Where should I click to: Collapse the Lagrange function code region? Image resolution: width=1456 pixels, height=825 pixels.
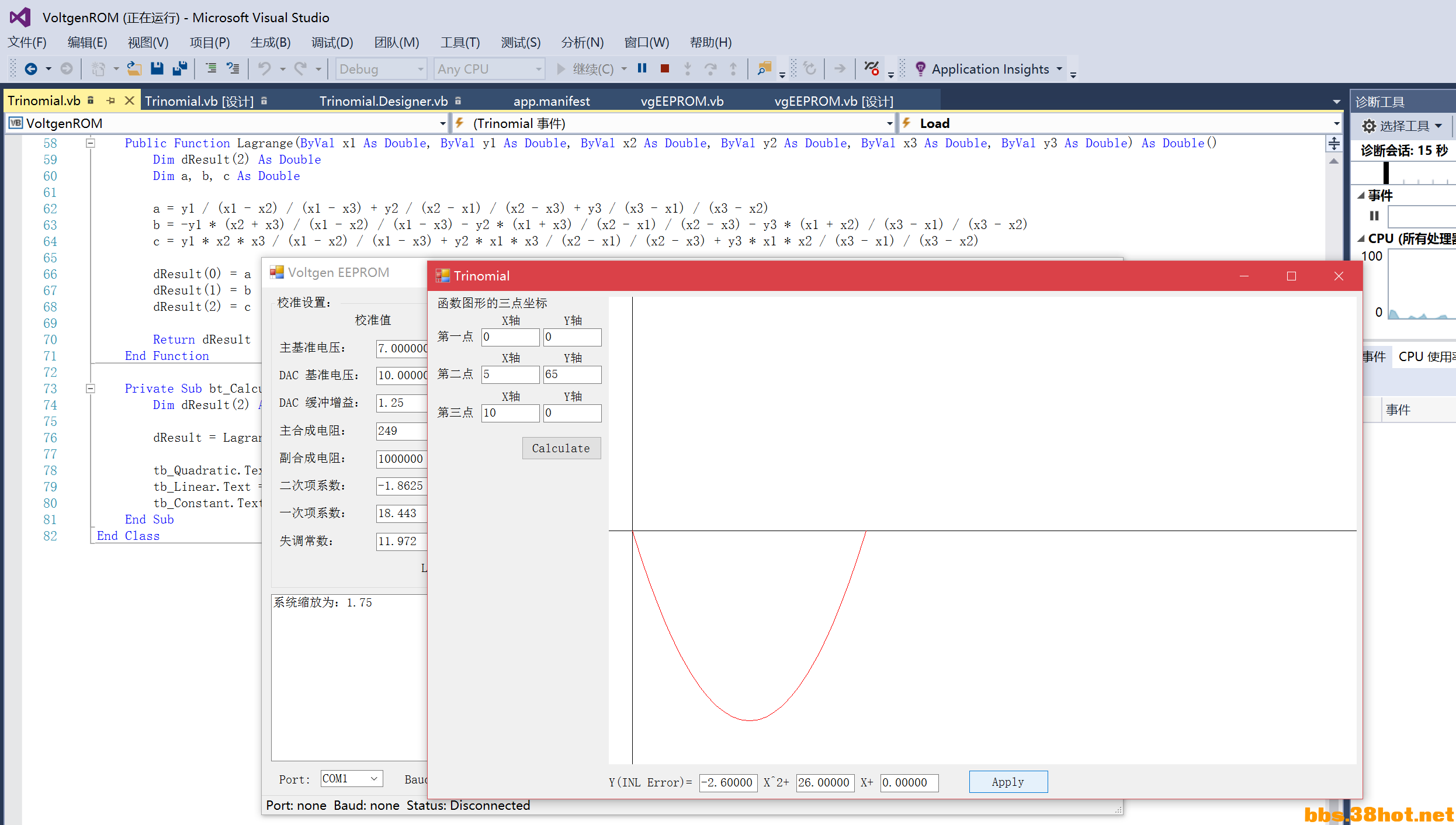pyautogui.click(x=90, y=143)
